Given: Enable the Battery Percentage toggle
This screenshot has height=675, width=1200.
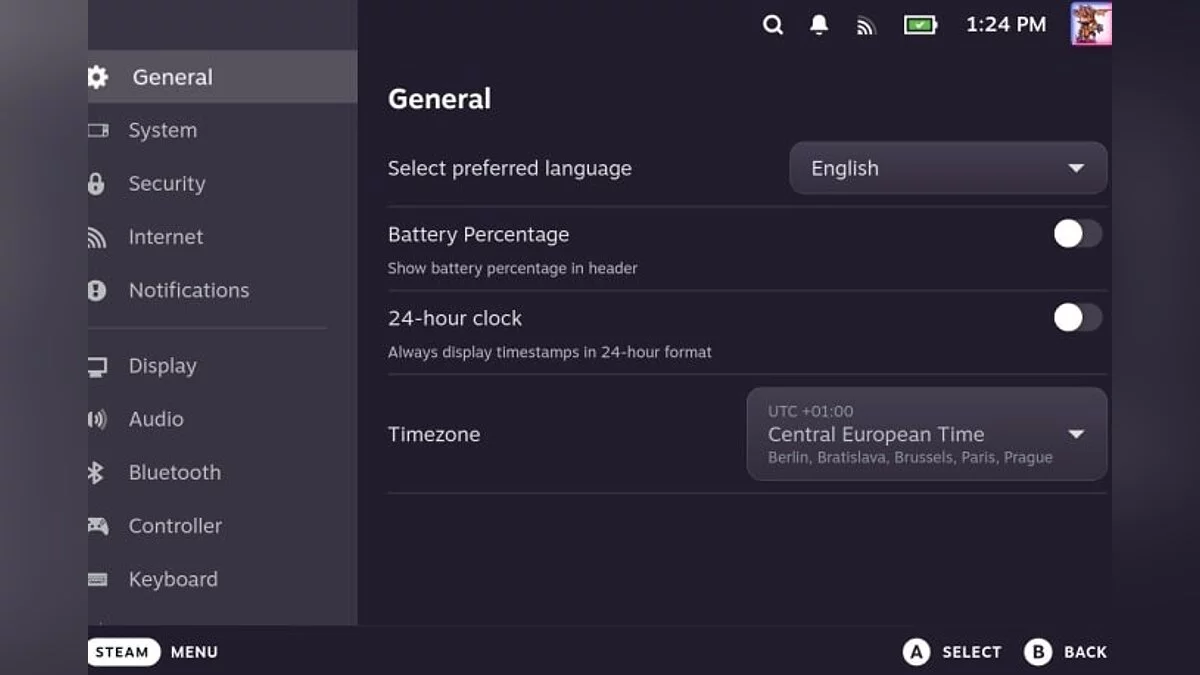Looking at the screenshot, I should (1077, 234).
